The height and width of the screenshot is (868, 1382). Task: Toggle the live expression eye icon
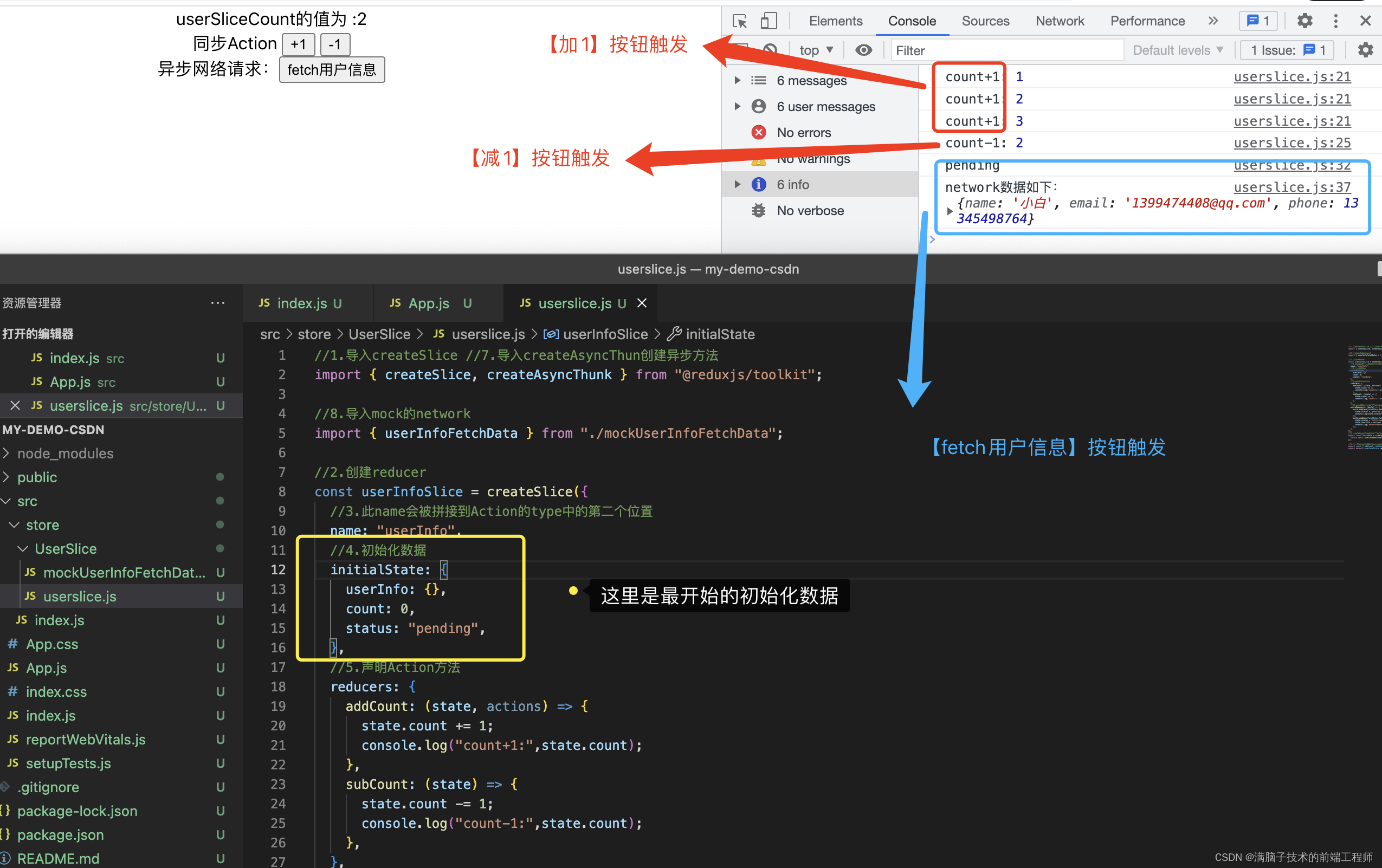coord(863,50)
